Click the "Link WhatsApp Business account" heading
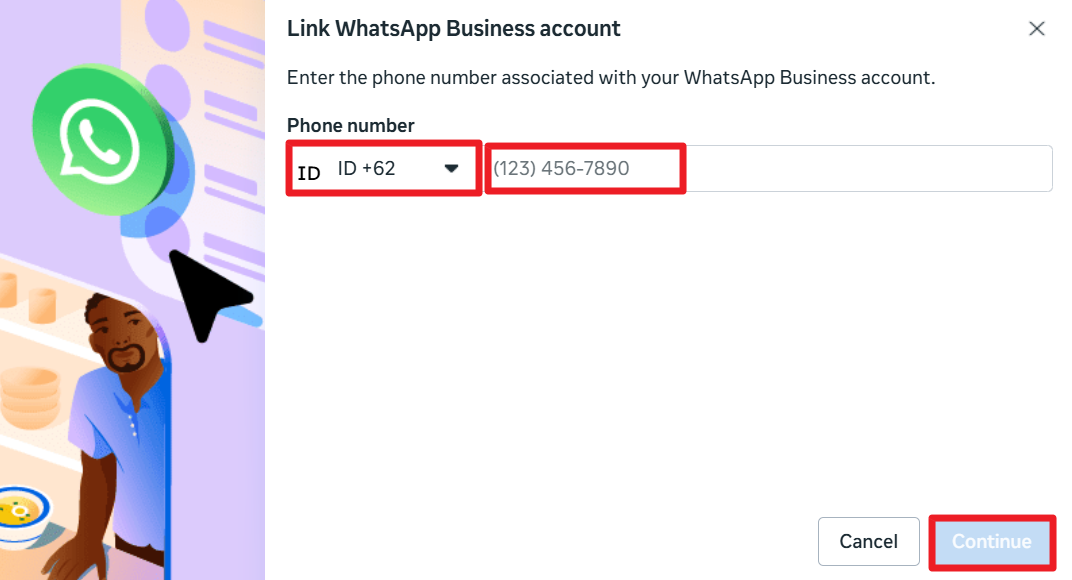 click(x=453, y=28)
